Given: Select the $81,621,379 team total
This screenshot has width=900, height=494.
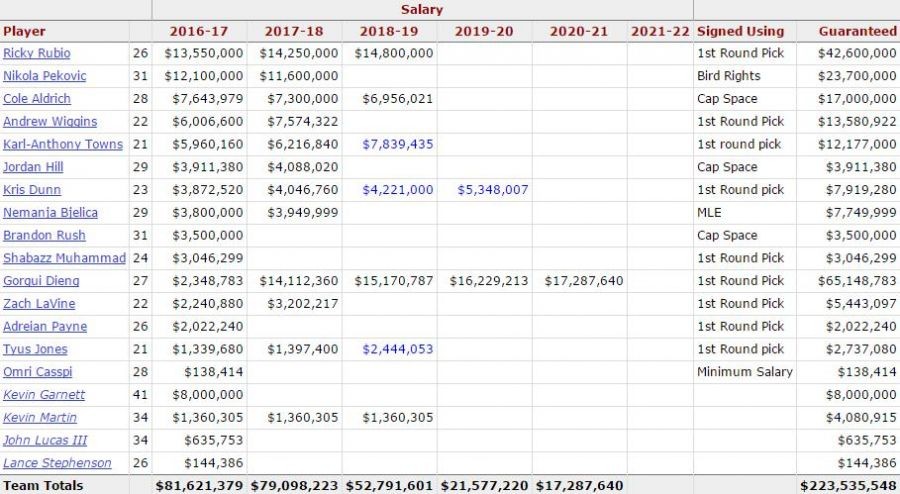Looking at the screenshot, I should (x=199, y=486).
